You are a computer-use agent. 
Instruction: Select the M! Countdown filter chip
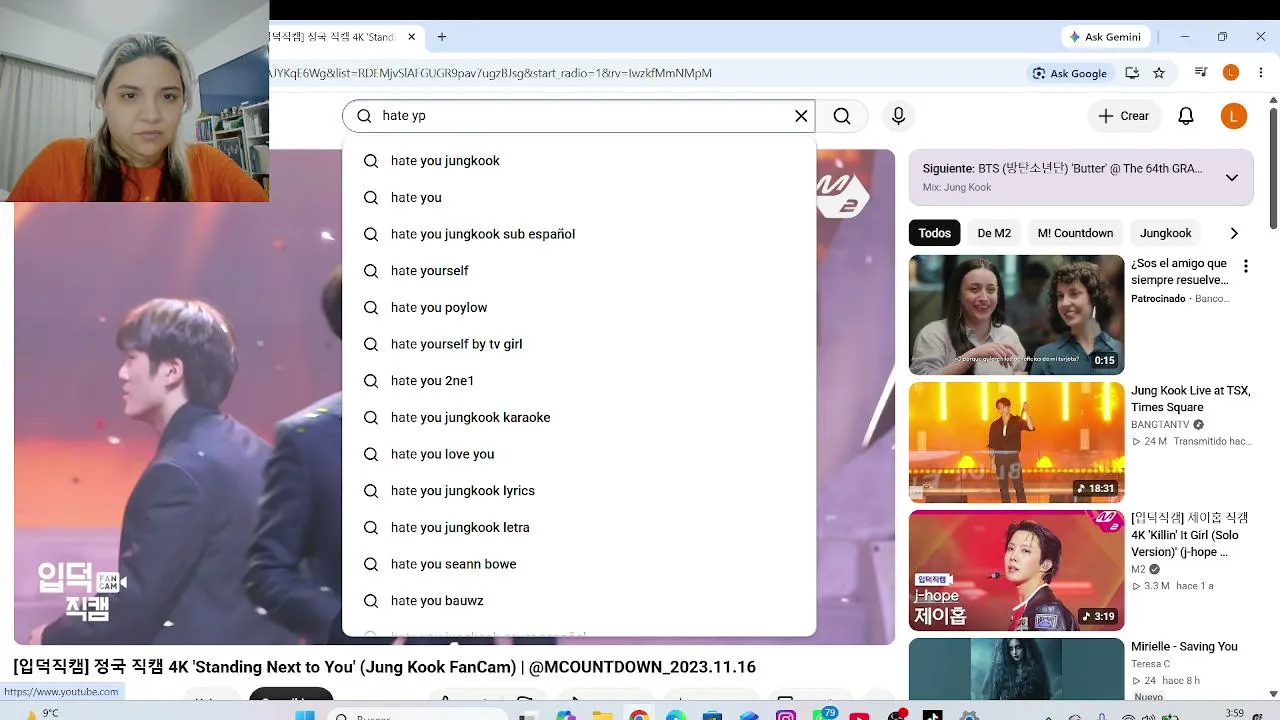point(1075,233)
